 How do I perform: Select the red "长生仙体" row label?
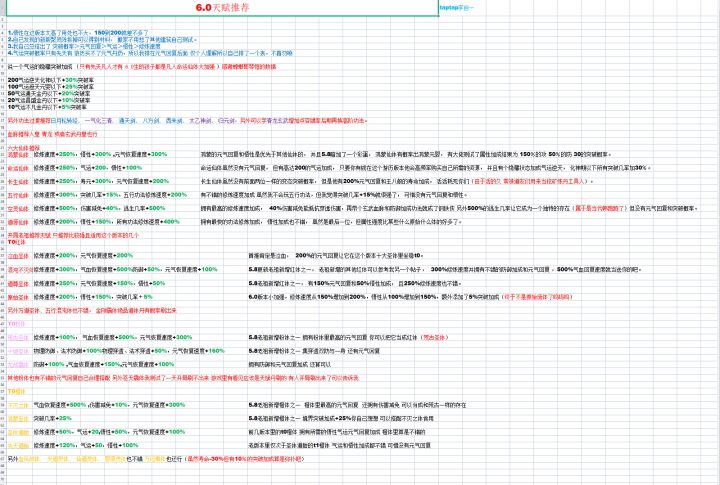click(18, 181)
